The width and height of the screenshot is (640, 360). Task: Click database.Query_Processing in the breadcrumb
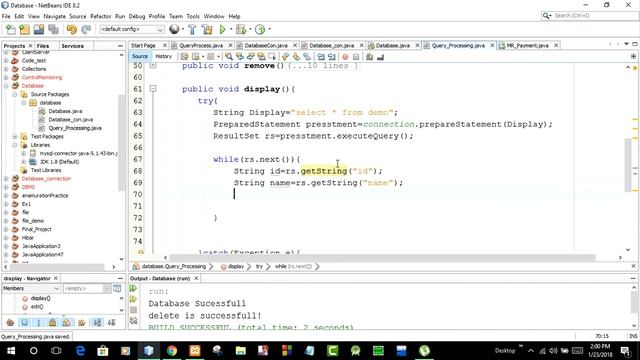click(x=173, y=266)
